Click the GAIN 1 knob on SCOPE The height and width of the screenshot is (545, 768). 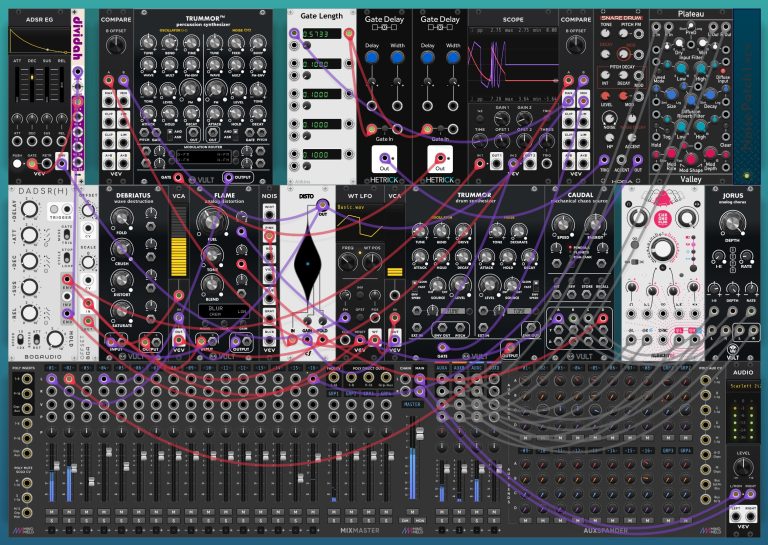pos(502,118)
